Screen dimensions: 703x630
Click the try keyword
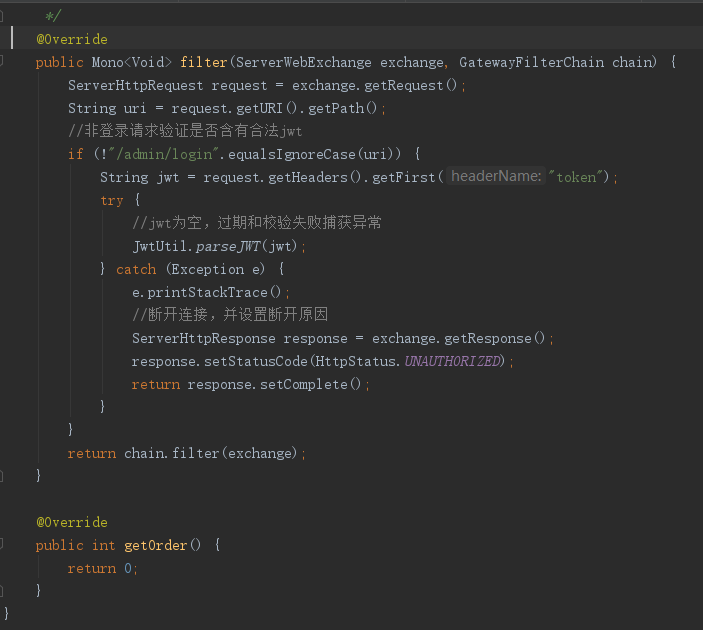click(x=112, y=200)
